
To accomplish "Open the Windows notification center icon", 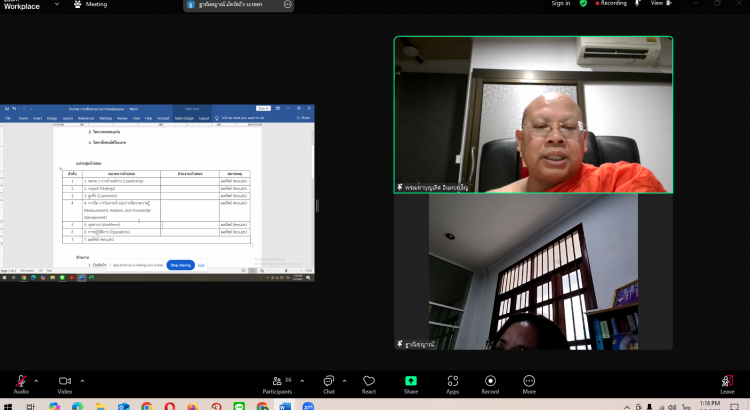I will pyautogui.click(x=735, y=407).
